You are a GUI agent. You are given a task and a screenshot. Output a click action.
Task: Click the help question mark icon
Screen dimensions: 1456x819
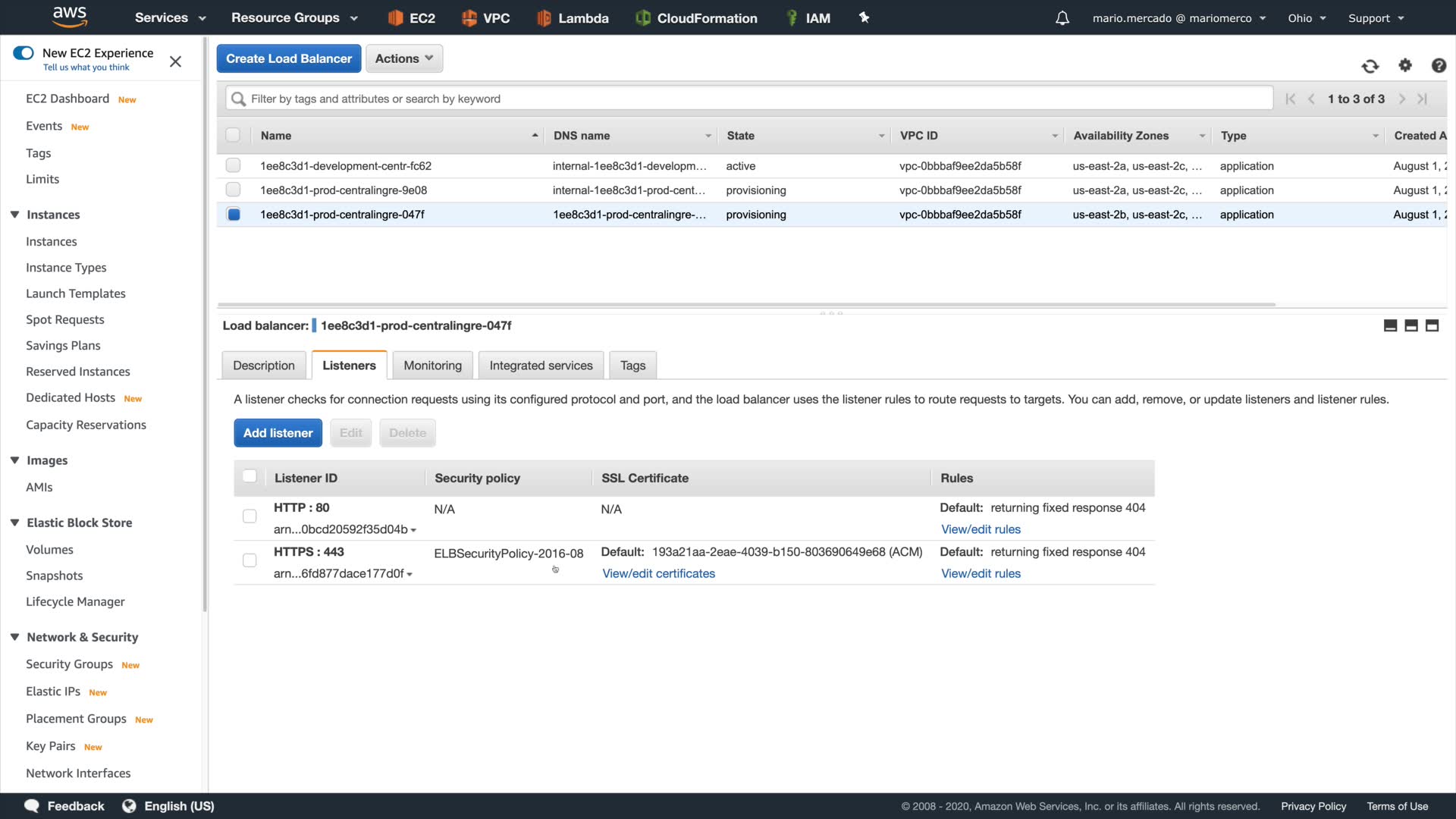coord(1439,66)
